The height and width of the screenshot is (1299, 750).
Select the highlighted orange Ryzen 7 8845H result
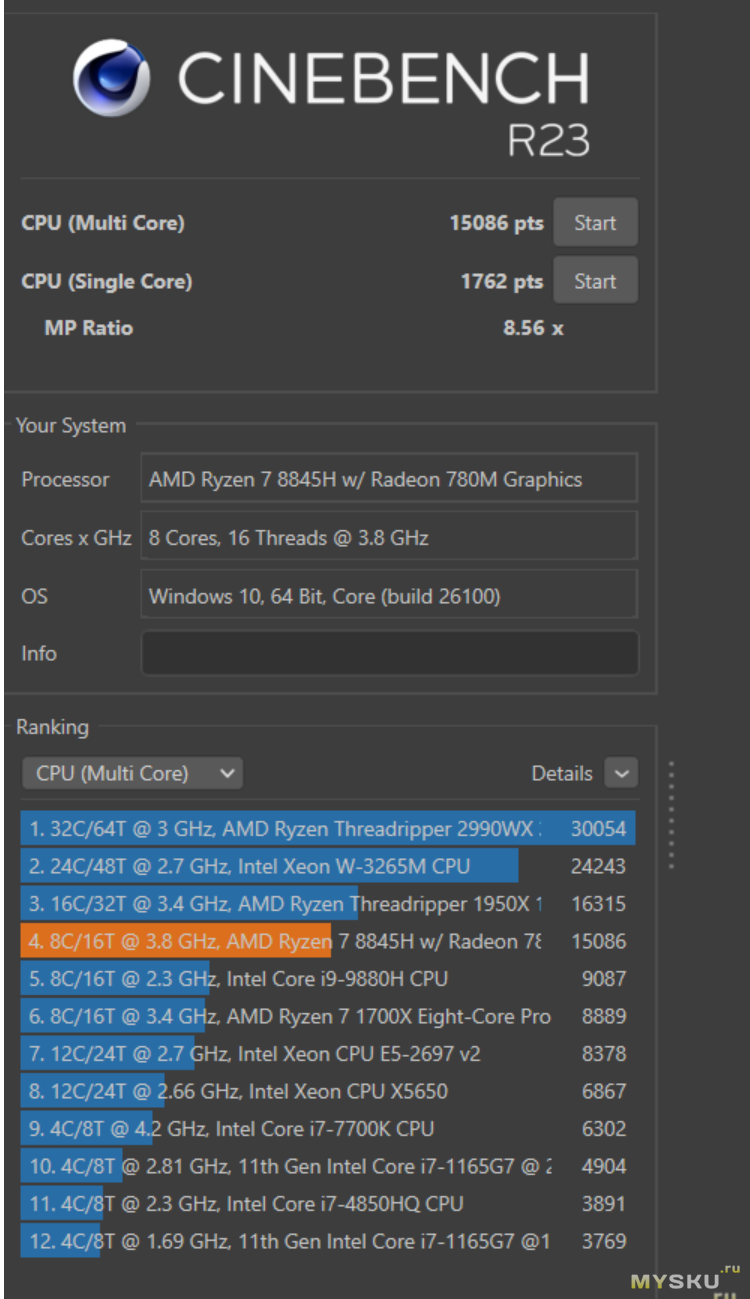[327, 941]
